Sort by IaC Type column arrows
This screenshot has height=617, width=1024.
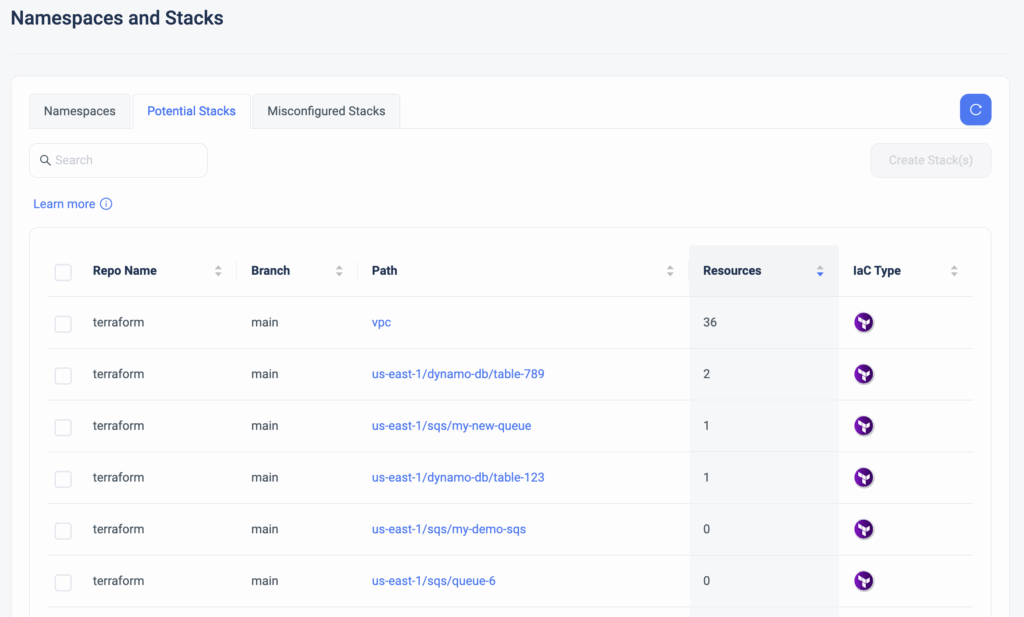coord(954,271)
